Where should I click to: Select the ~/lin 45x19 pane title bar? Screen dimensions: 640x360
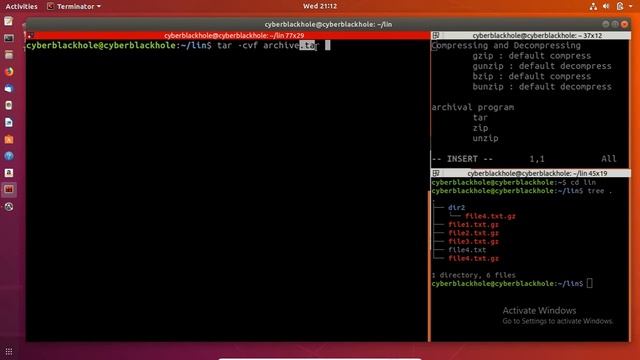tap(531, 173)
